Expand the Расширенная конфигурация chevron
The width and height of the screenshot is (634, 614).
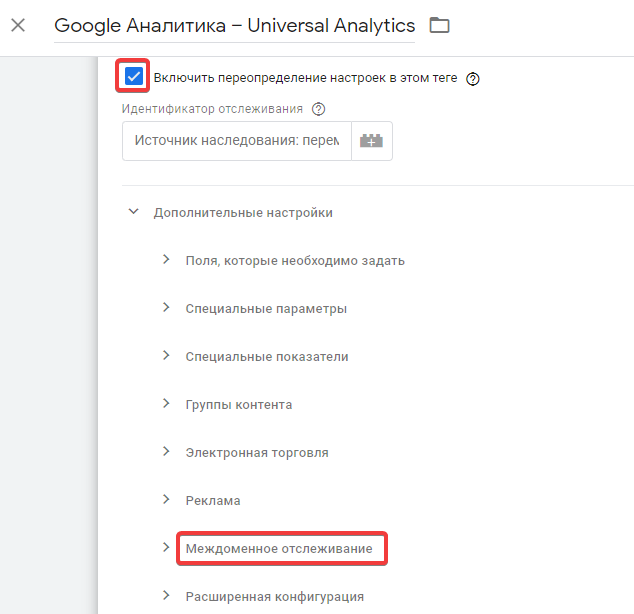pyautogui.click(x=166, y=595)
